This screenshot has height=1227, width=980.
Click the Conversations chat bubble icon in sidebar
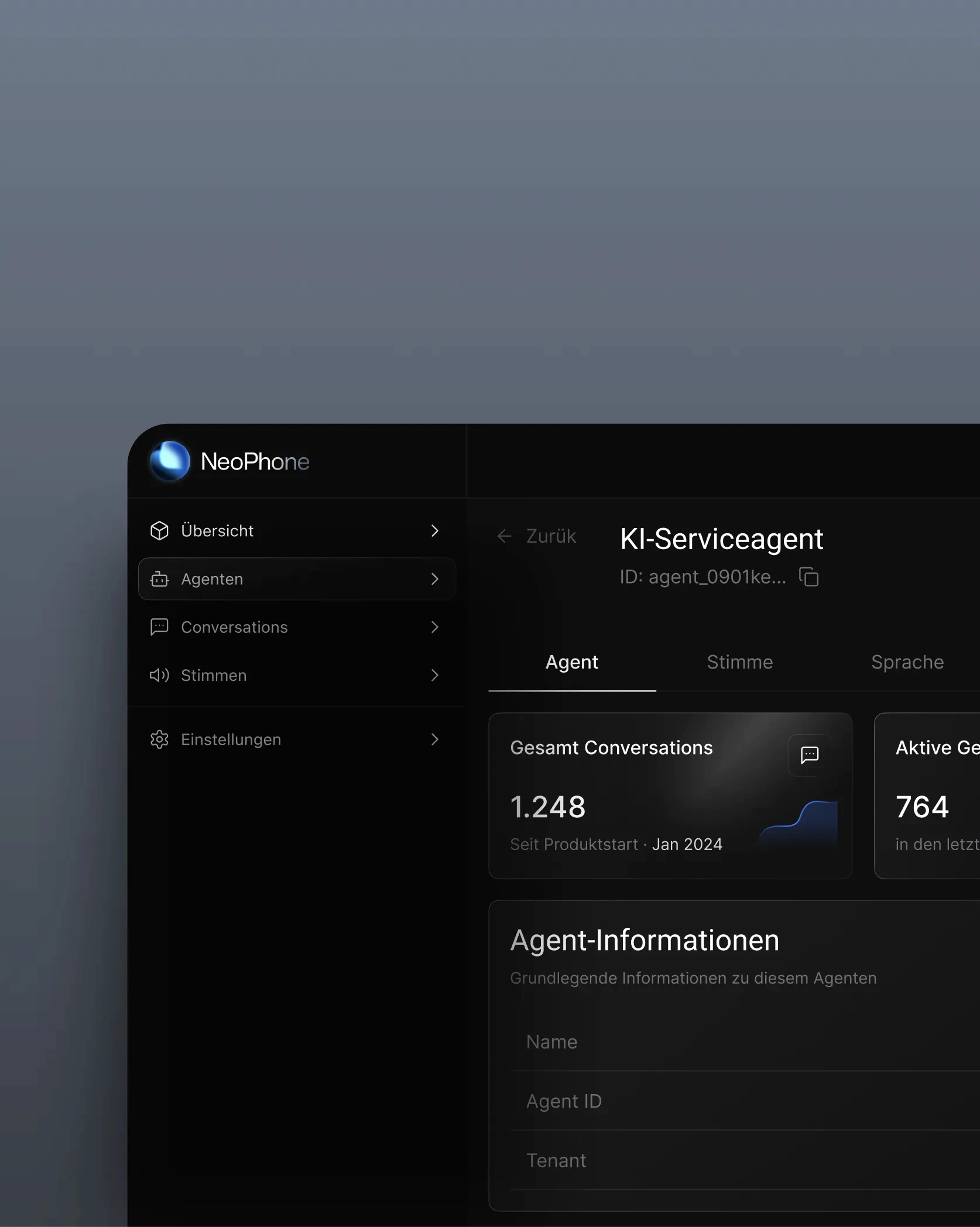click(x=159, y=627)
